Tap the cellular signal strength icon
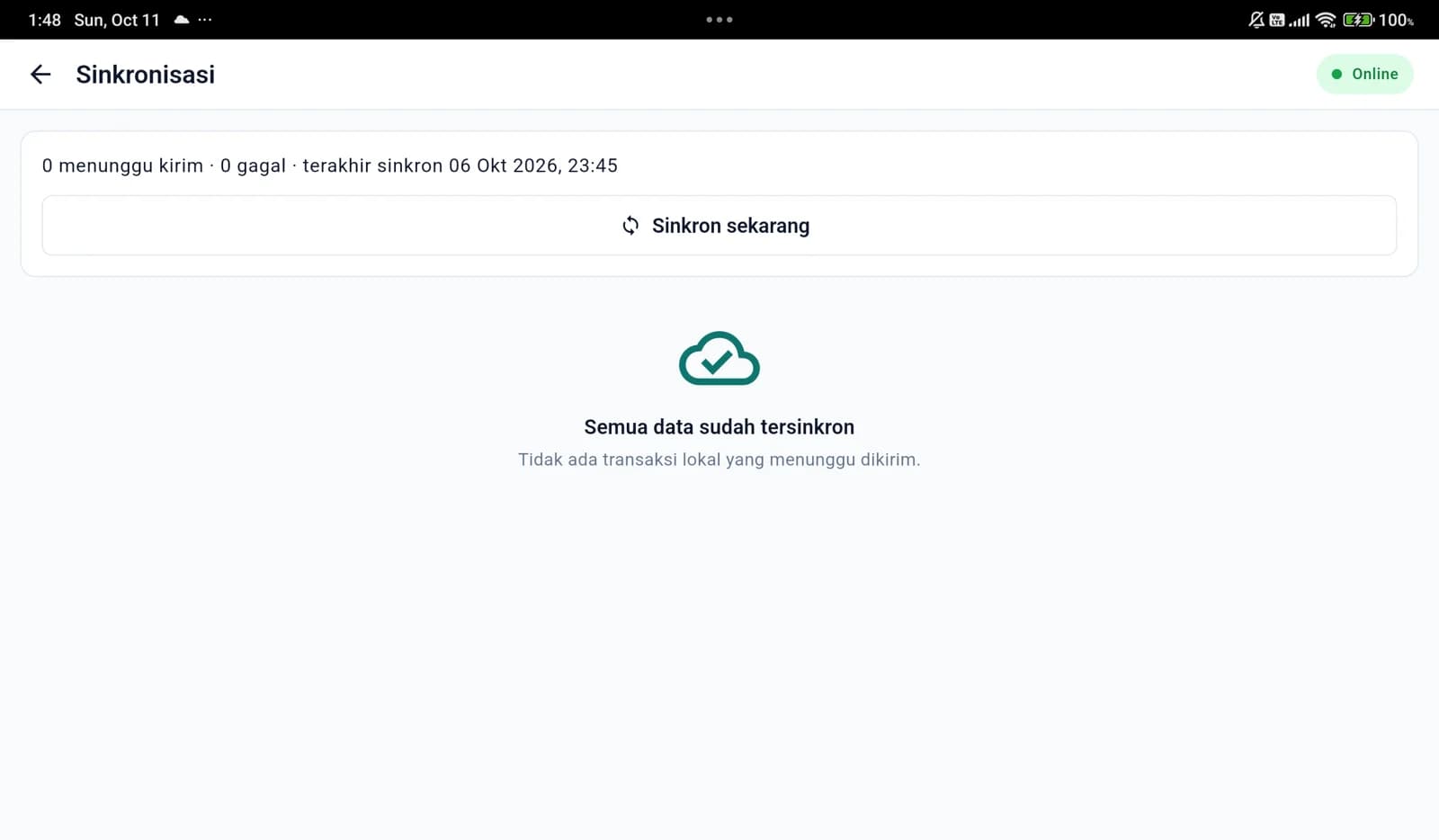 pyautogui.click(x=1300, y=20)
